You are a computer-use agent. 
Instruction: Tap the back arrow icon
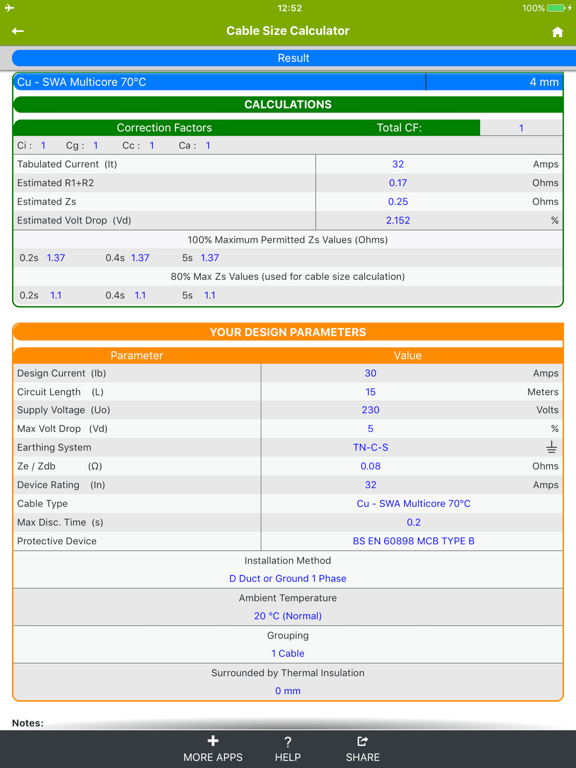tap(18, 31)
